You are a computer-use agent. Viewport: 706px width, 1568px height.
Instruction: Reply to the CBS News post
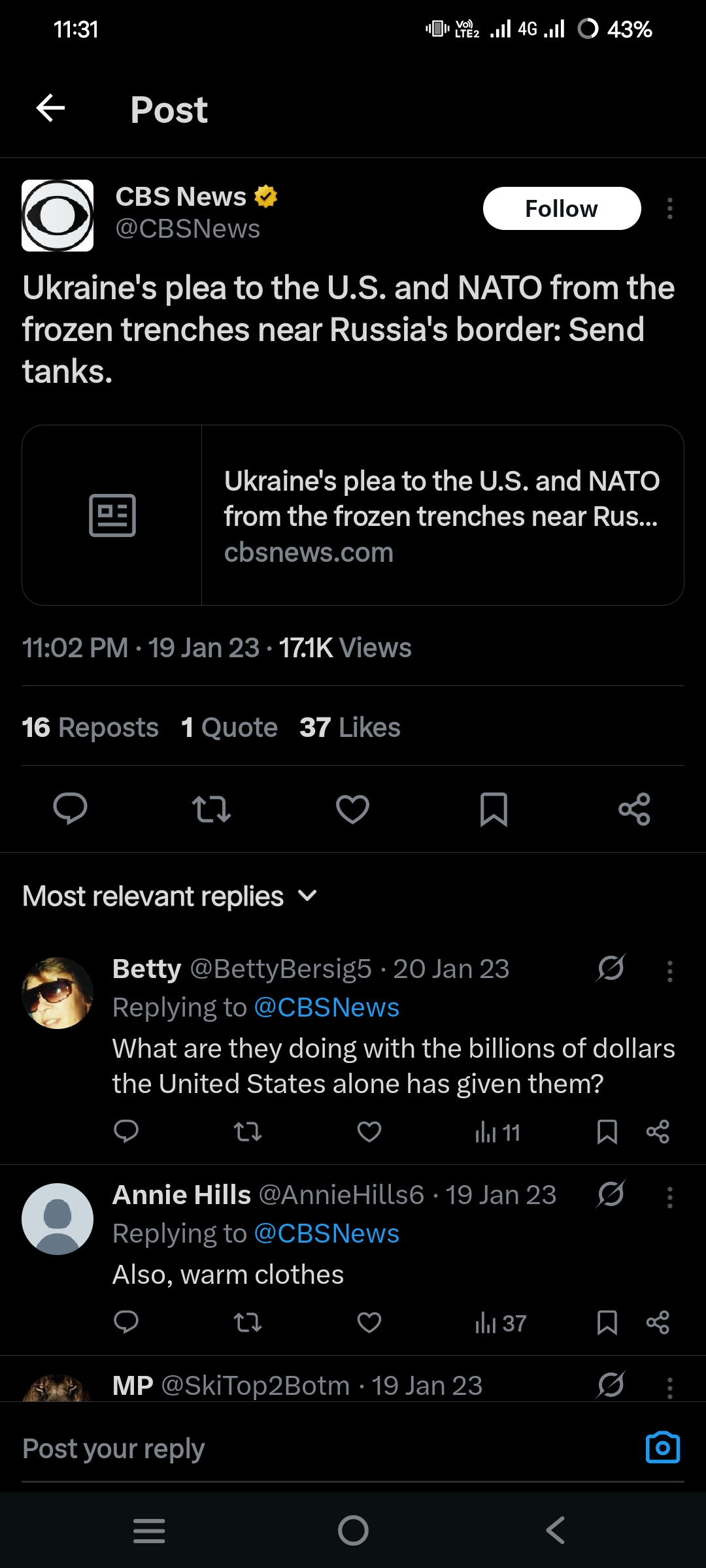click(70, 809)
